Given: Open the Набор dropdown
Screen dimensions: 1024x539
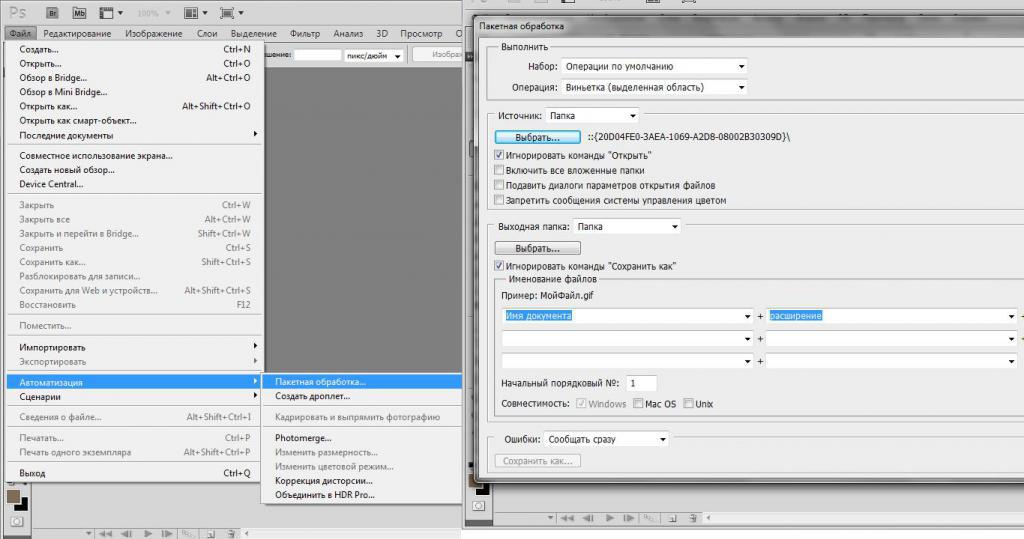Looking at the screenshot, I should tap(654, 66).
